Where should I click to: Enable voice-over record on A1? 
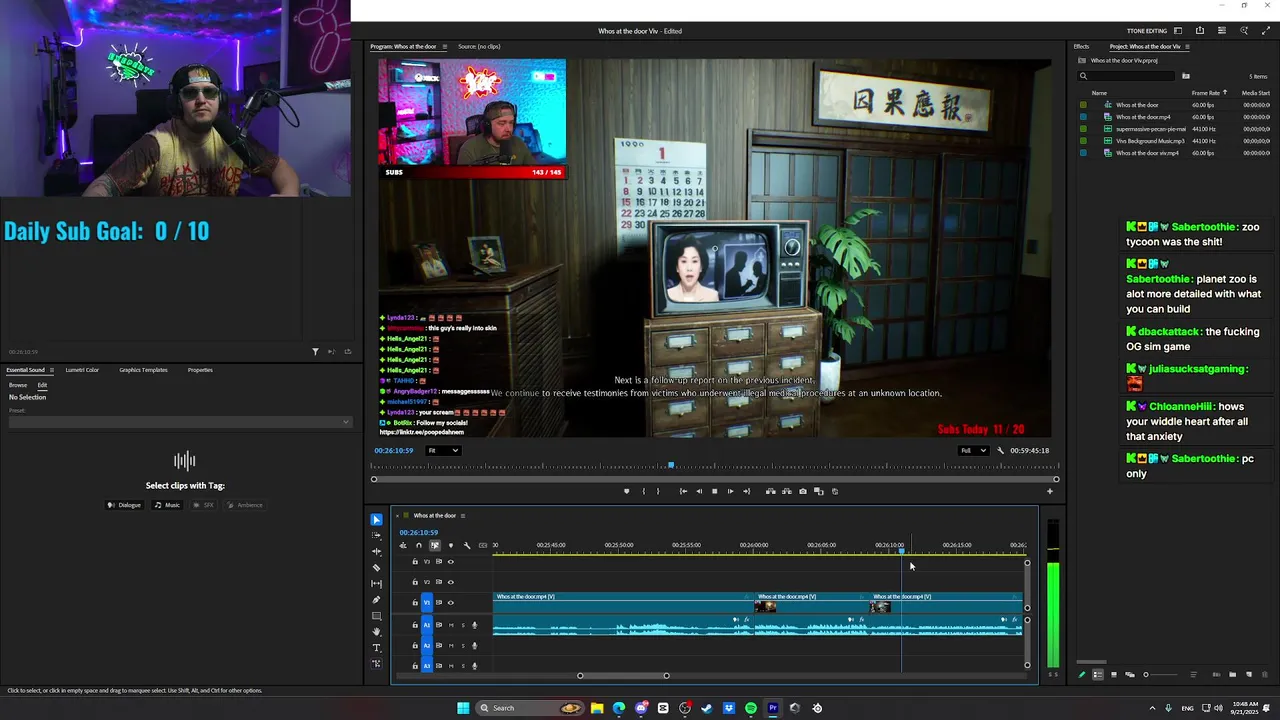click(474, 625)
